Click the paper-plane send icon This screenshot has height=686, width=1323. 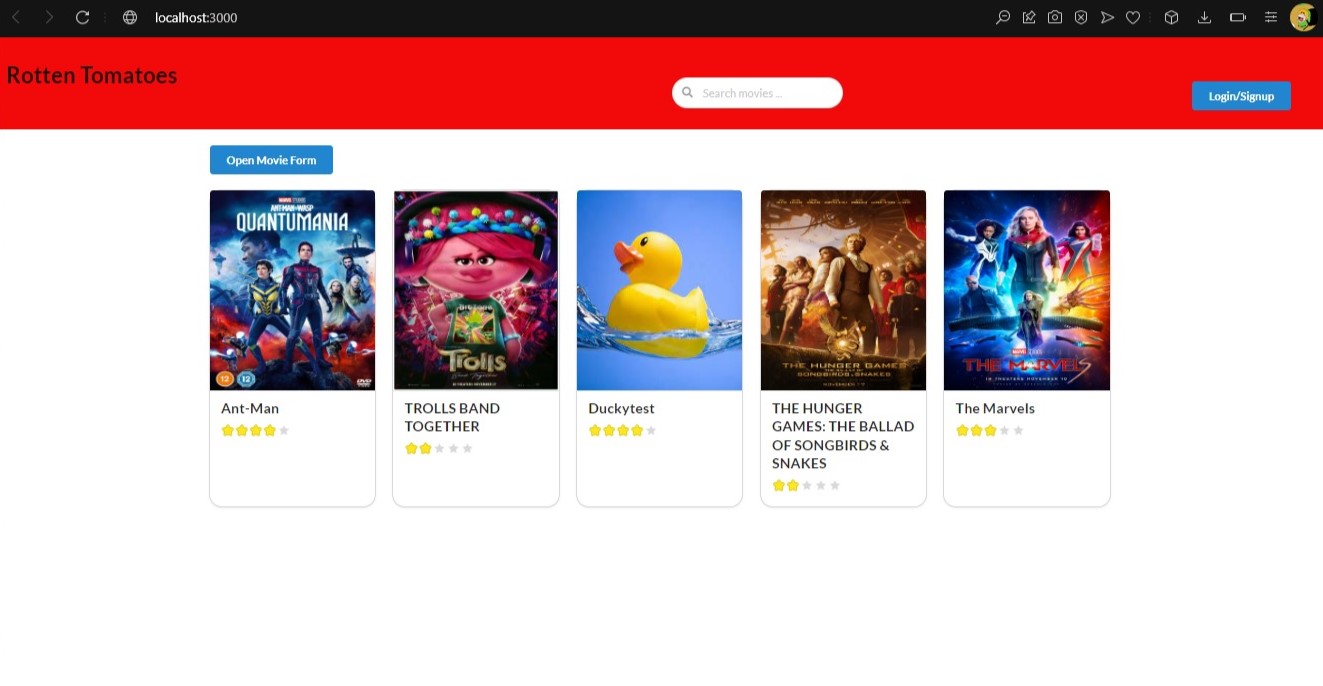point(1107,17)
